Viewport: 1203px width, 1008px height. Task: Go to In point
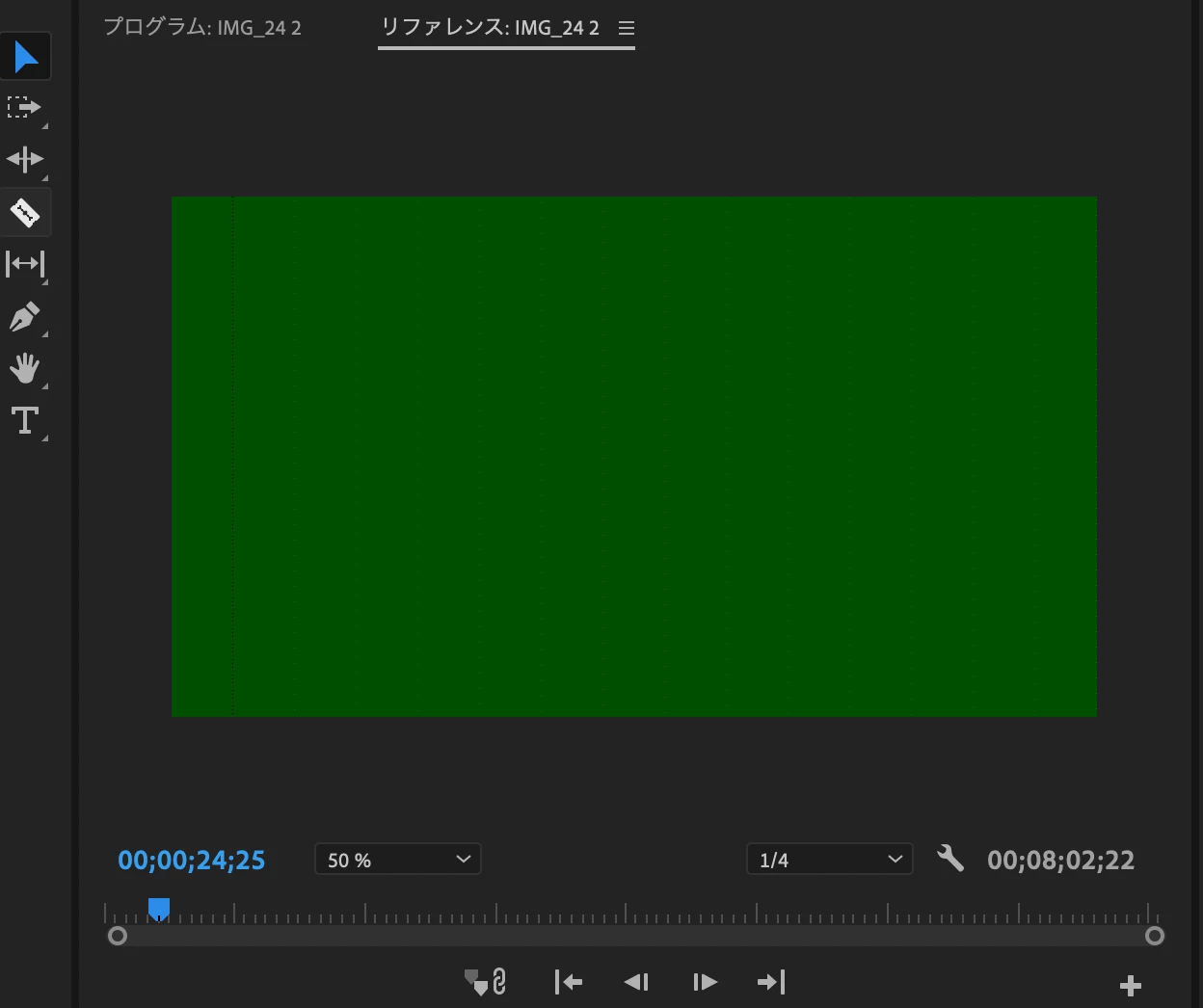569,982
